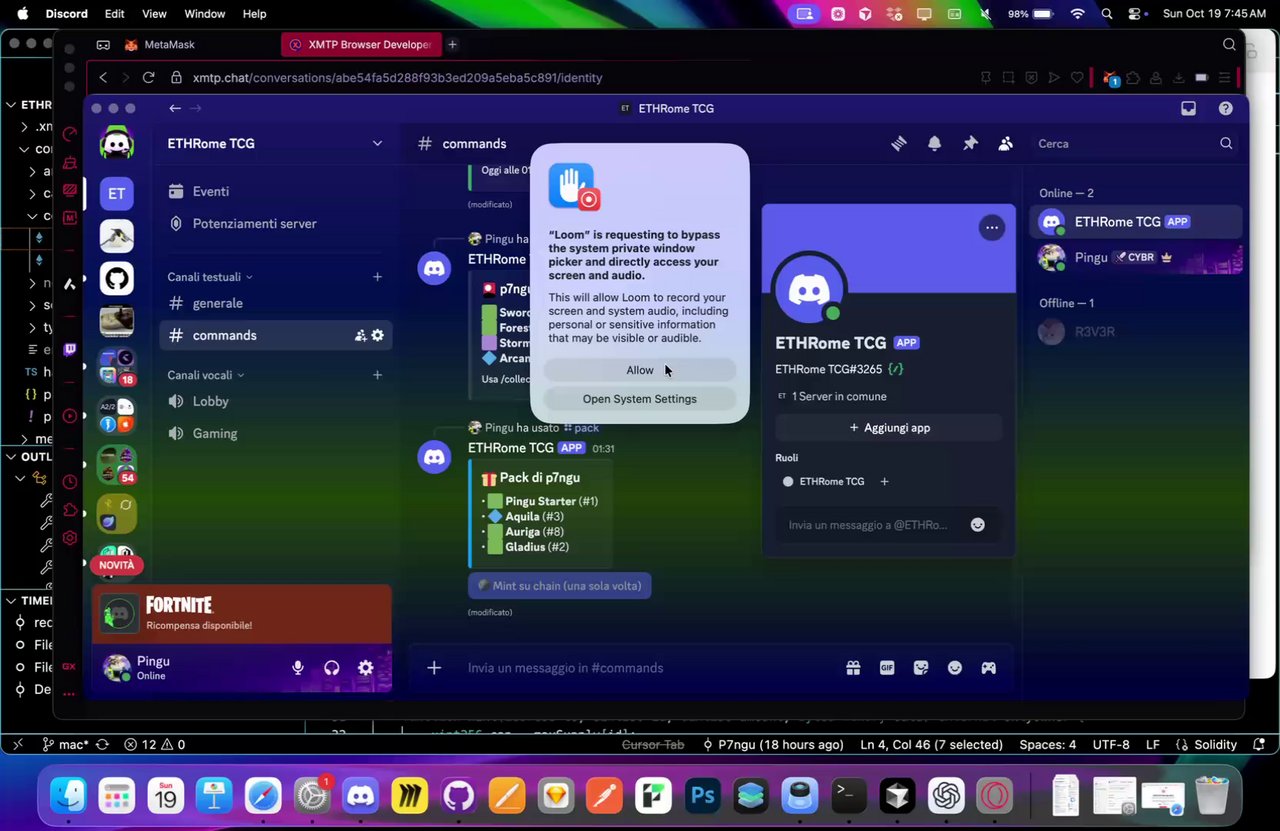This screenshot has width=1280, height=831.
Task: Select ETHRome TCG APP in member list
Action: click(x=1135, y=222)
